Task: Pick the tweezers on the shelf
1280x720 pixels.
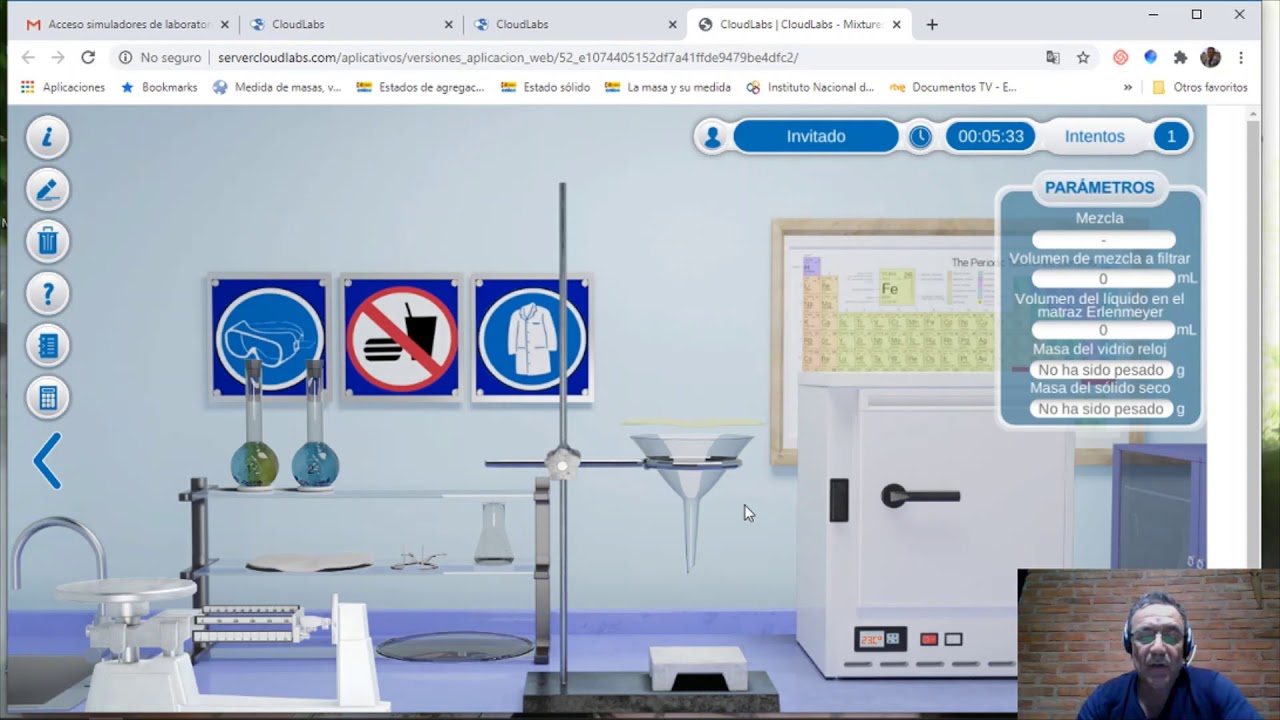Action: 418,560
